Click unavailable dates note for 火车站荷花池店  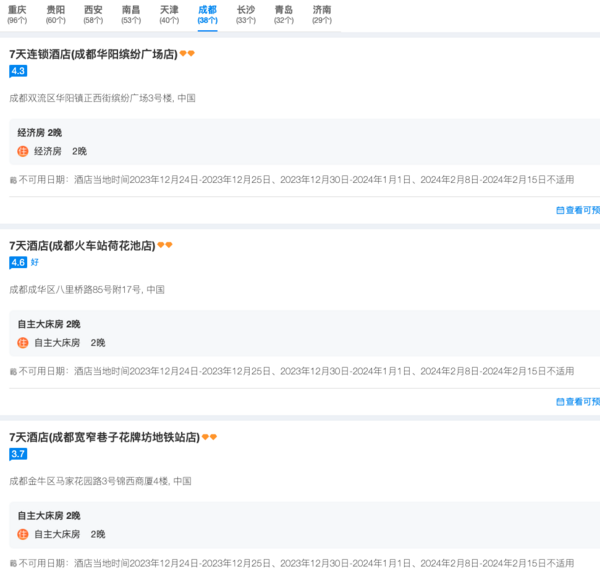(x=292, y=371)
